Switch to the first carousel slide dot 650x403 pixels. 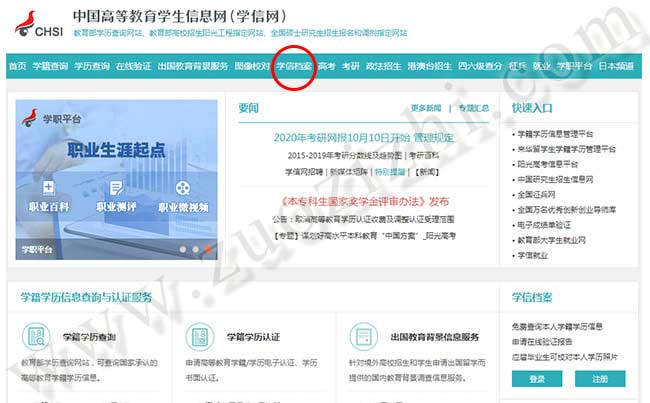[182, 248]
